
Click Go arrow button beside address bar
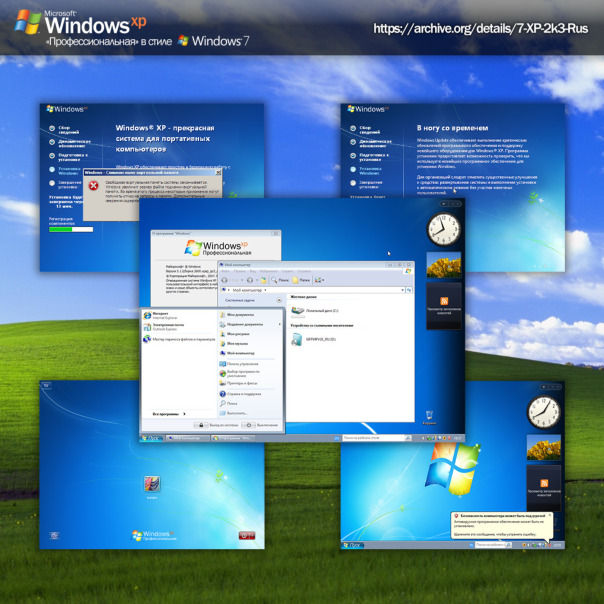pos(409,290)
